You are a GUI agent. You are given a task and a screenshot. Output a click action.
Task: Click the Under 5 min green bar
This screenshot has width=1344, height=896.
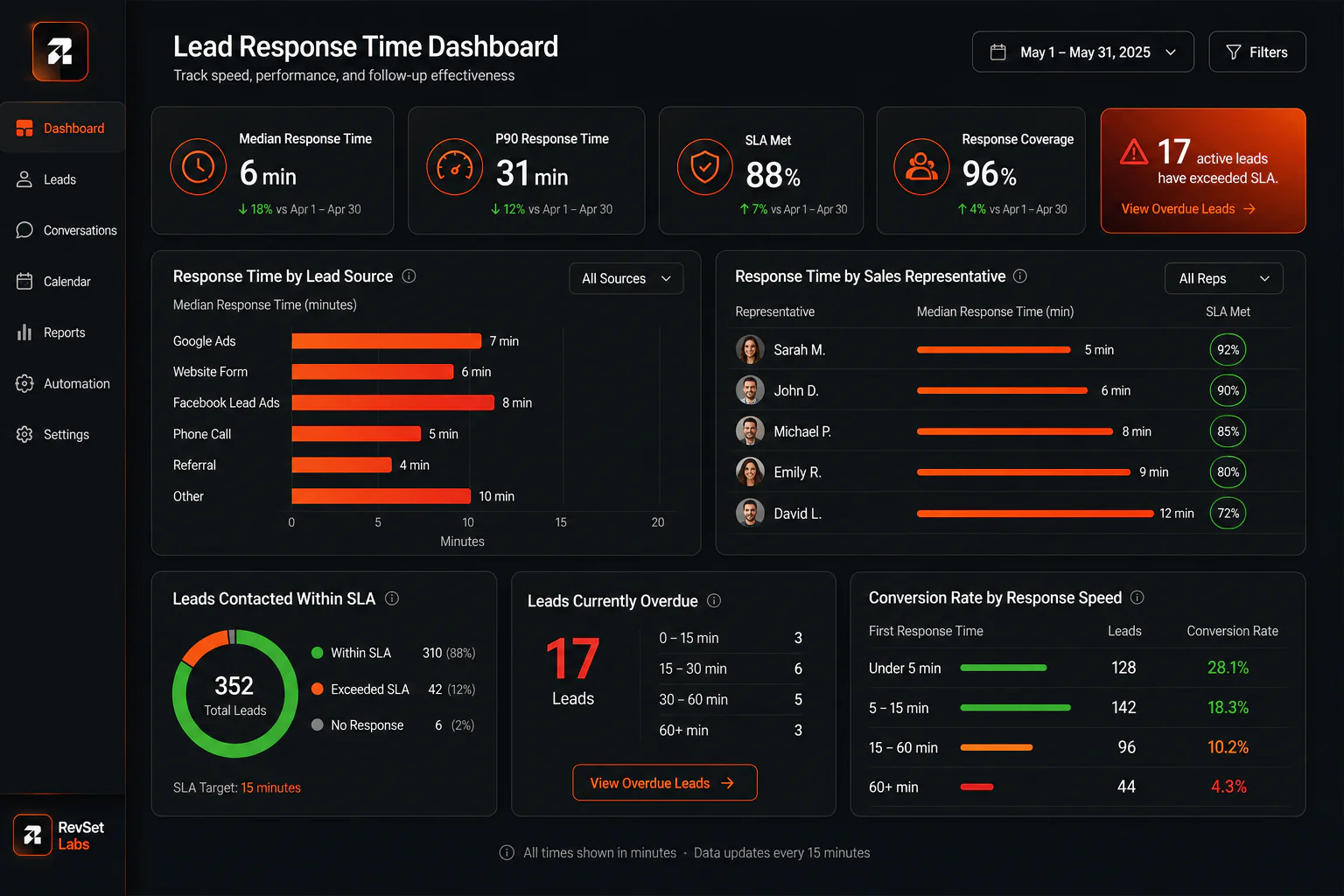(x=1004, y=668)
